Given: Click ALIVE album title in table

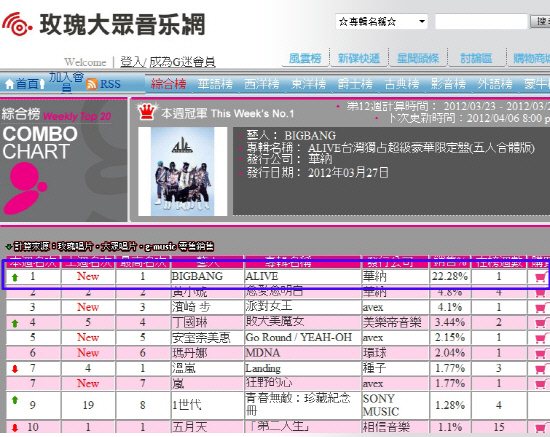Looking at the screenshot, I should point(262,276).
